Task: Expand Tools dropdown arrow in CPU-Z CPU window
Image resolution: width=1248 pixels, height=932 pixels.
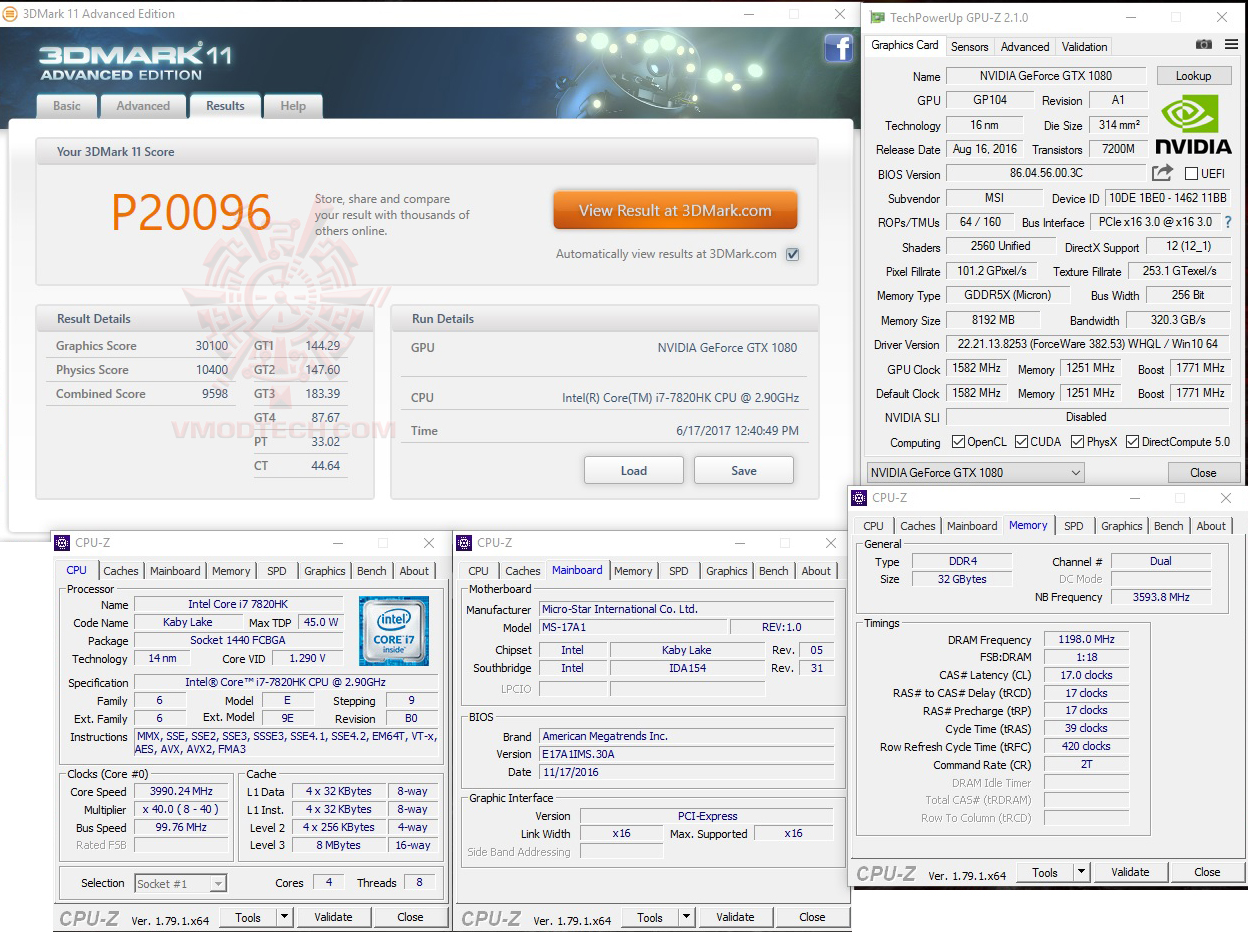Action: pos(284,917)
